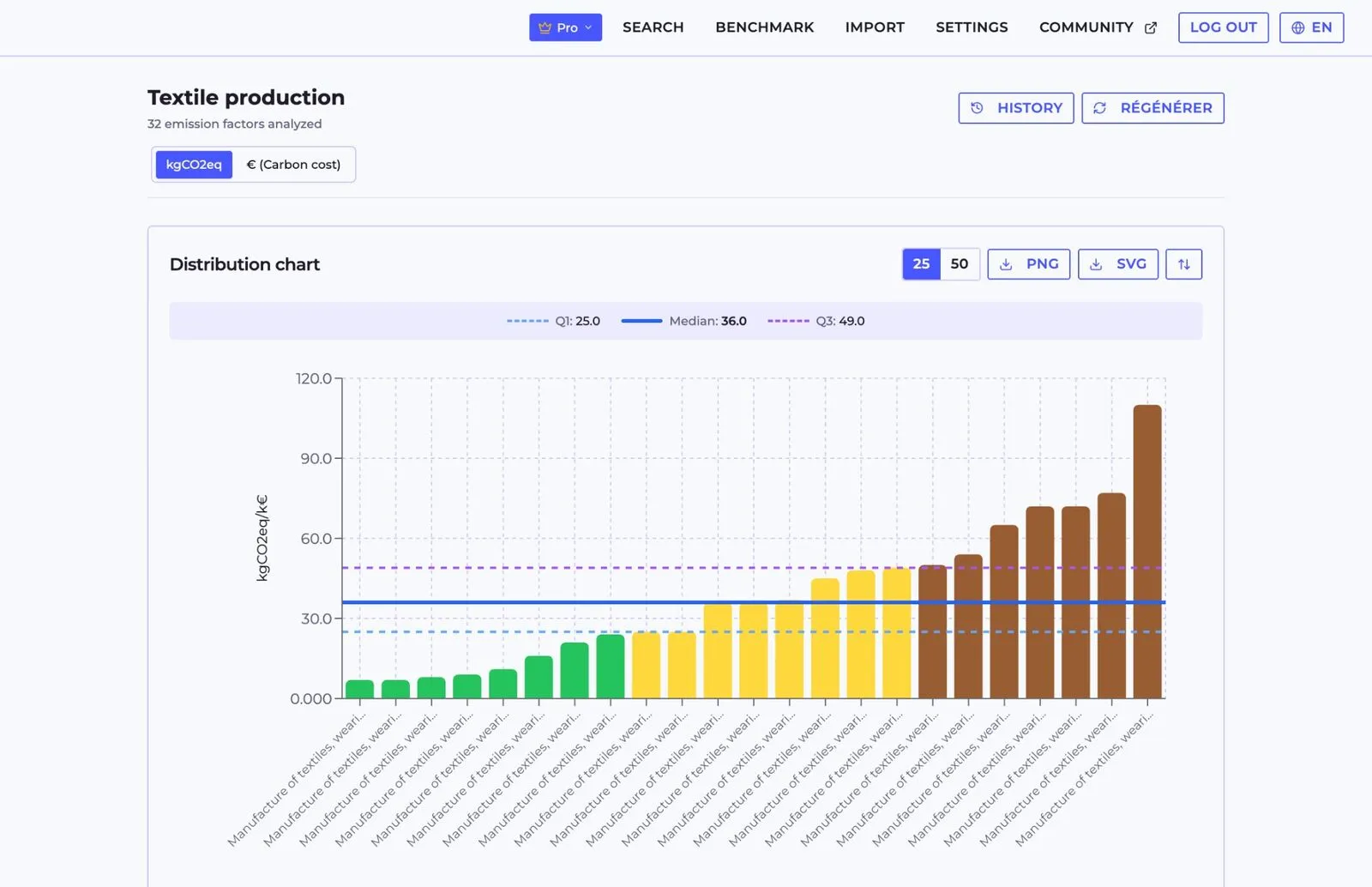Click the tallest brown bar in chart

click(x=1147, y=552)
